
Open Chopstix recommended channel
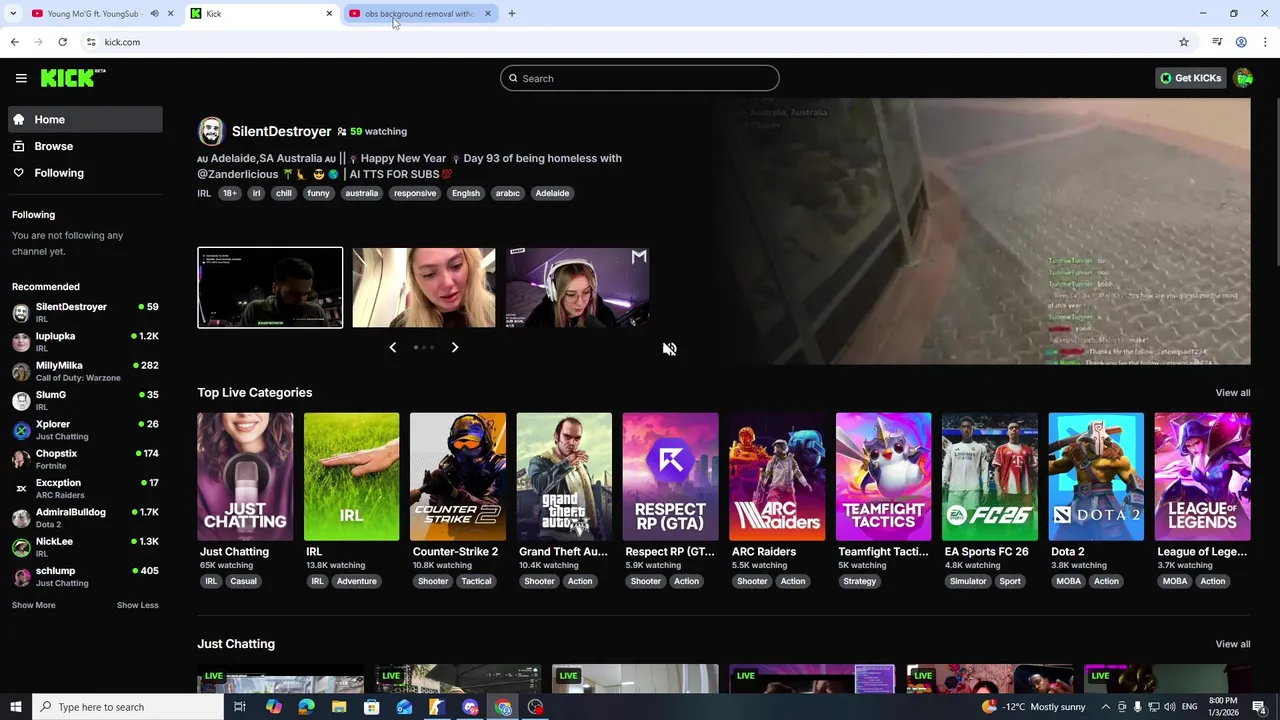click(x=85, y=459)
